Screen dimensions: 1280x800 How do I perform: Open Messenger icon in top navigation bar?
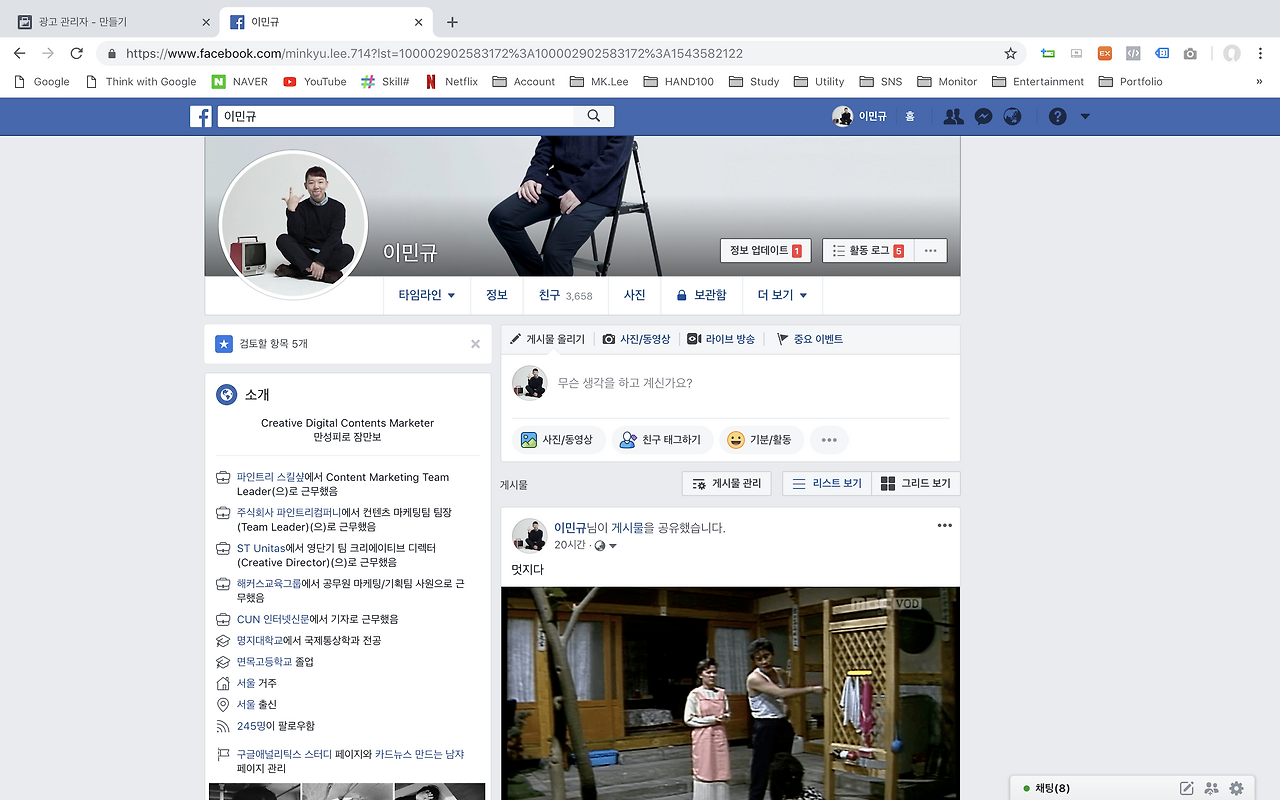[x=983, y=116]
